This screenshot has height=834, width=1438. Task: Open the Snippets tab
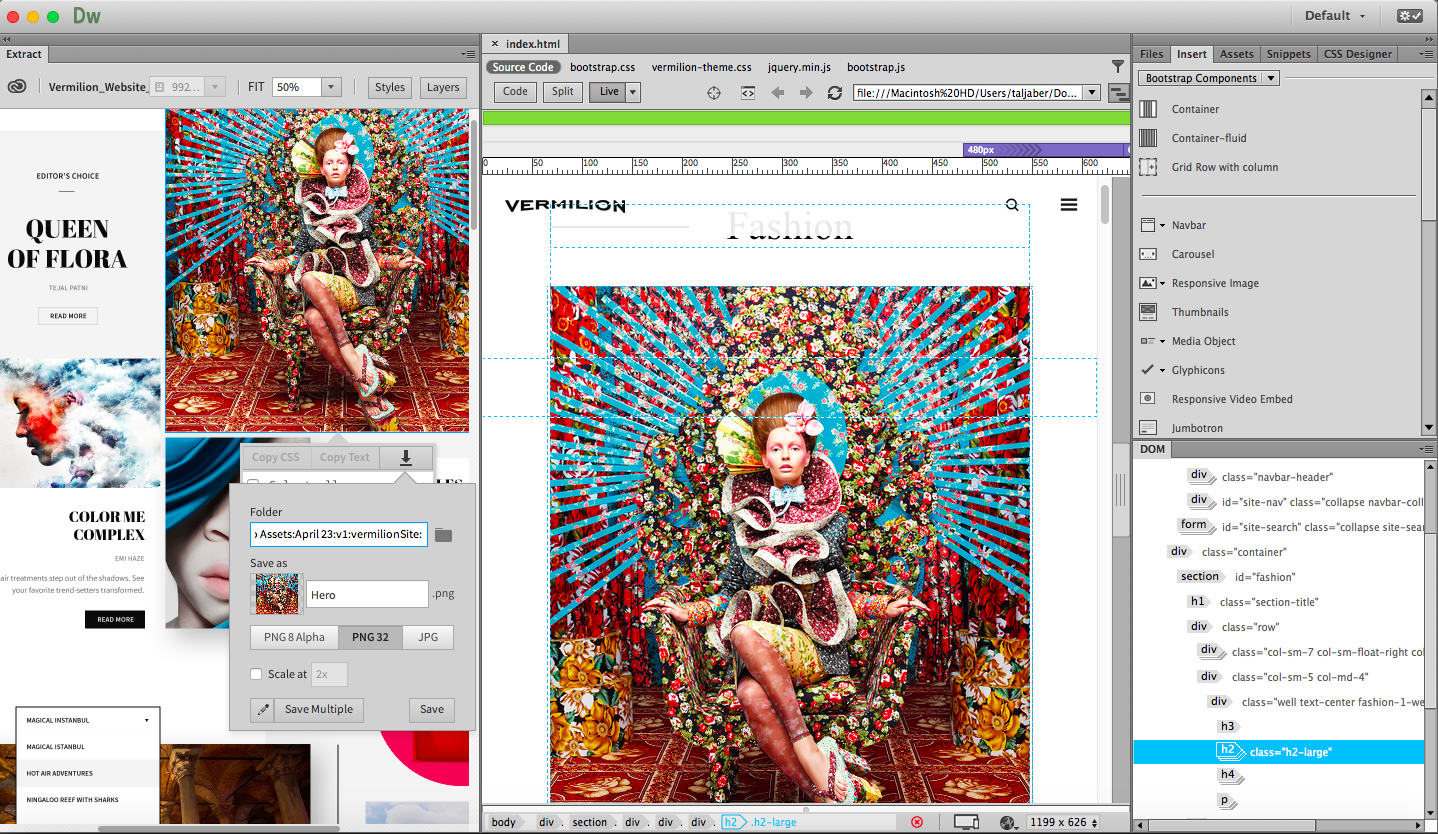pos(1288,54)
